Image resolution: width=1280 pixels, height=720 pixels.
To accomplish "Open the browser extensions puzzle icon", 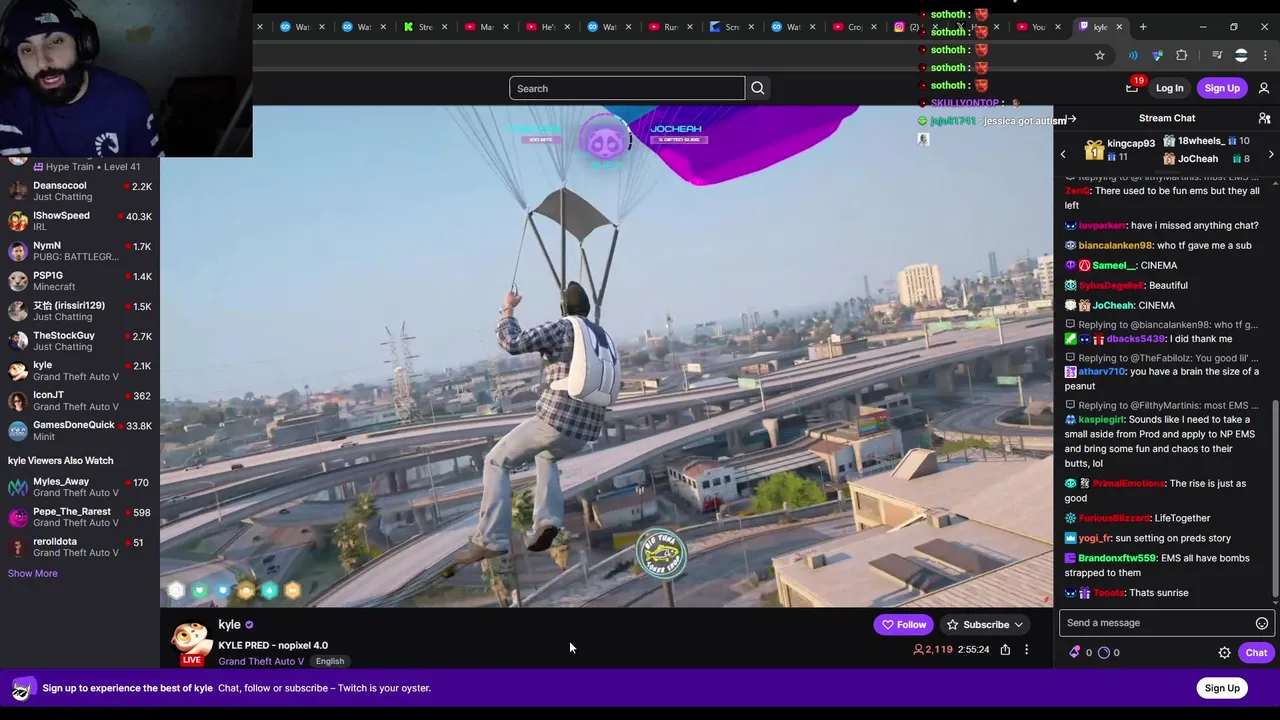I will tap(1181, 55).
